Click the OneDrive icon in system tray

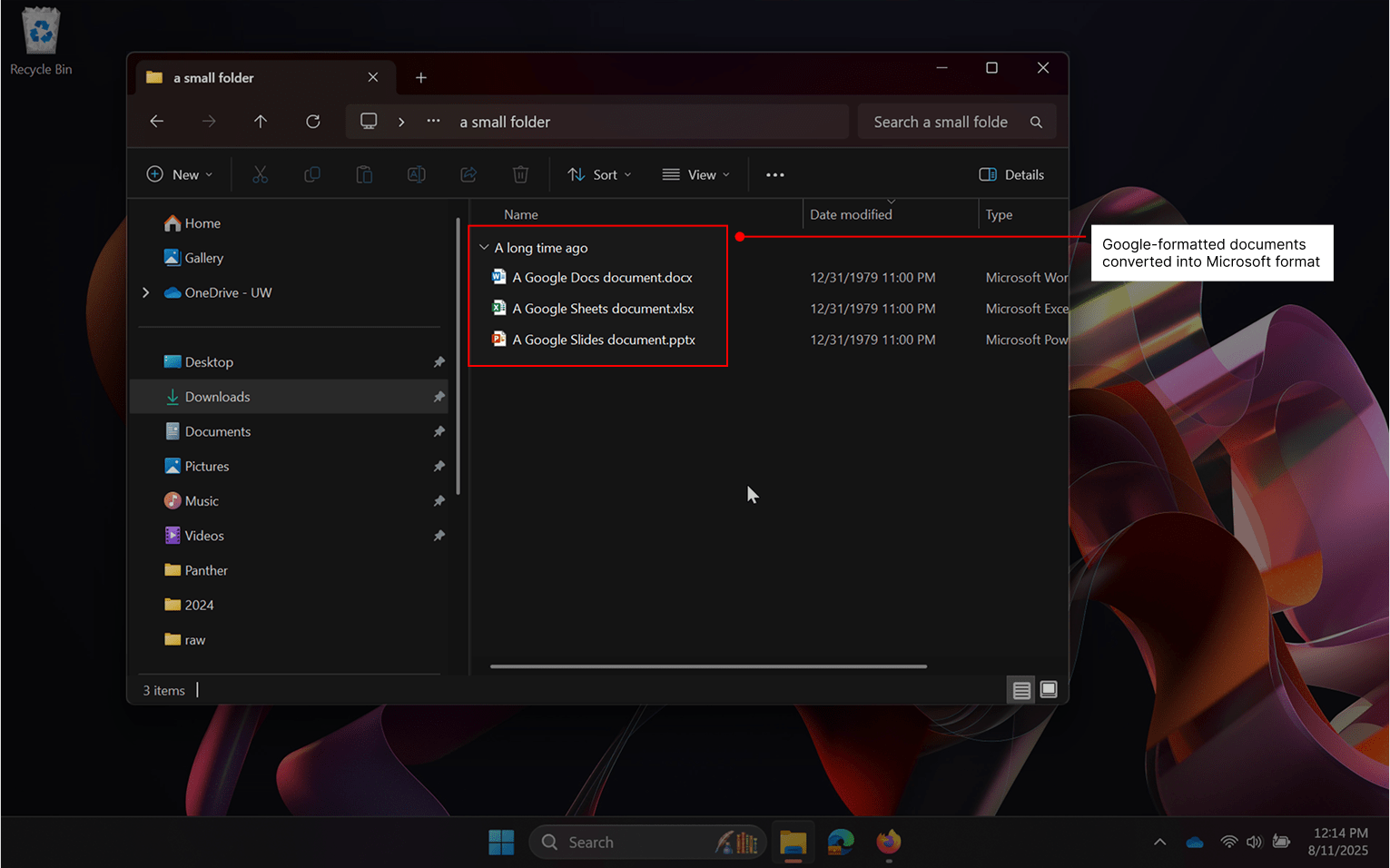coord(1194,842)
